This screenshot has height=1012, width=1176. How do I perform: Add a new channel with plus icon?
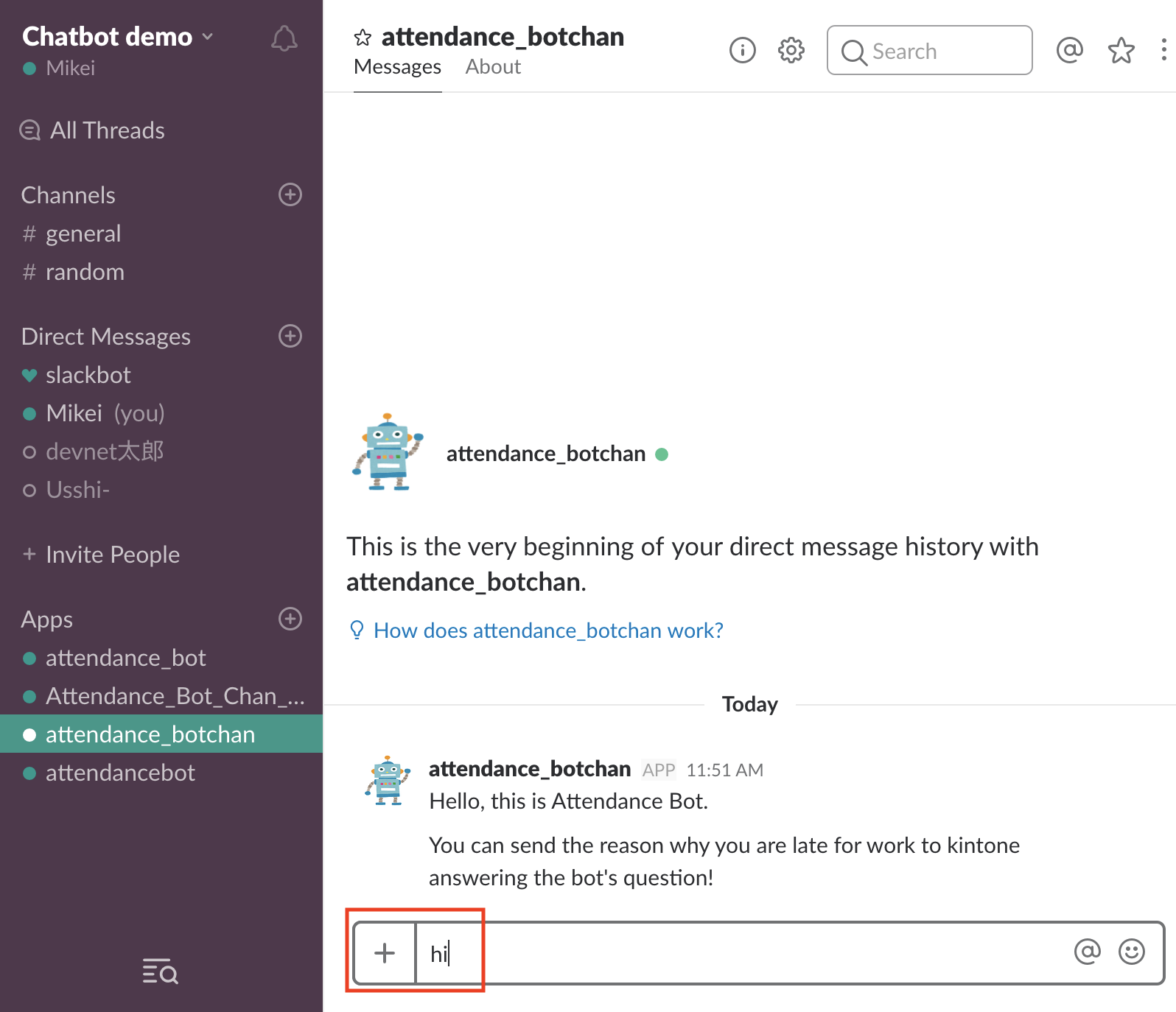pos(290,194)
